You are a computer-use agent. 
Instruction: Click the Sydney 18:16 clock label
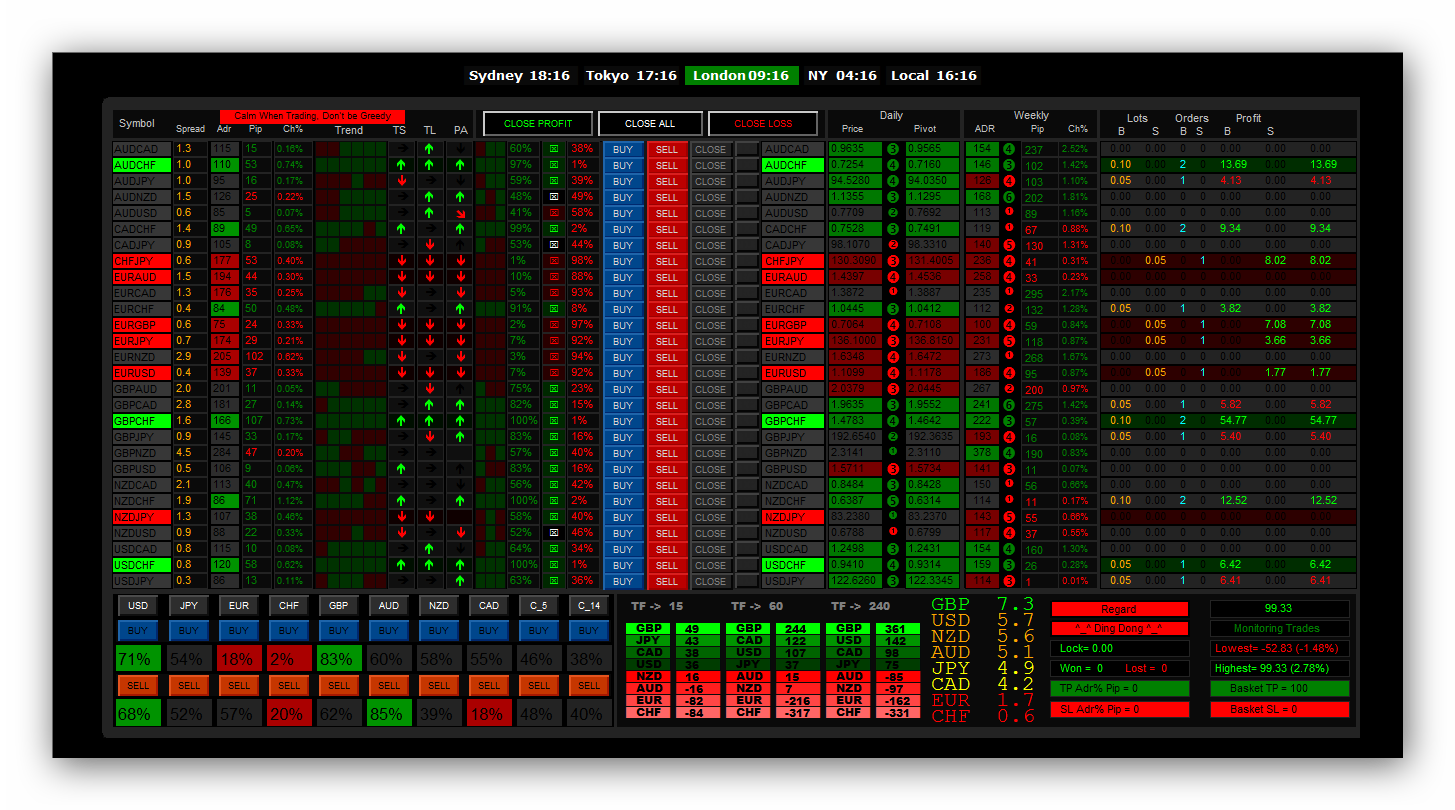click(x=519, y=75)
